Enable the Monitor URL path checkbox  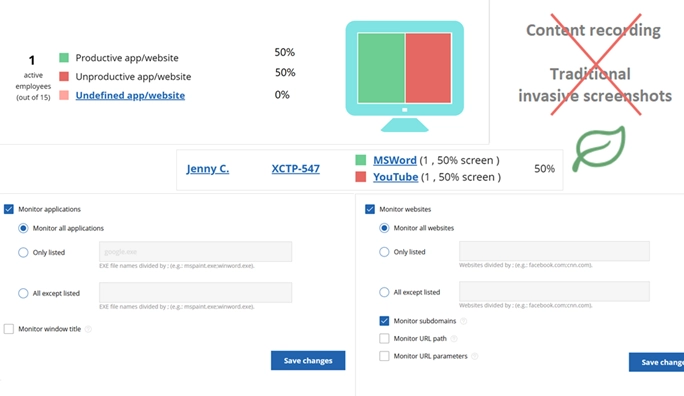tap(384, 338)
